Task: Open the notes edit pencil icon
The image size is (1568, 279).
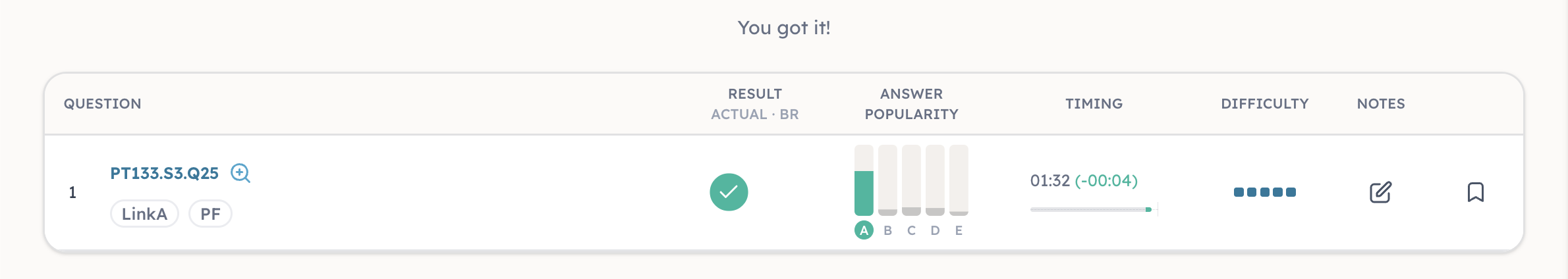Action: (1380, 192)
